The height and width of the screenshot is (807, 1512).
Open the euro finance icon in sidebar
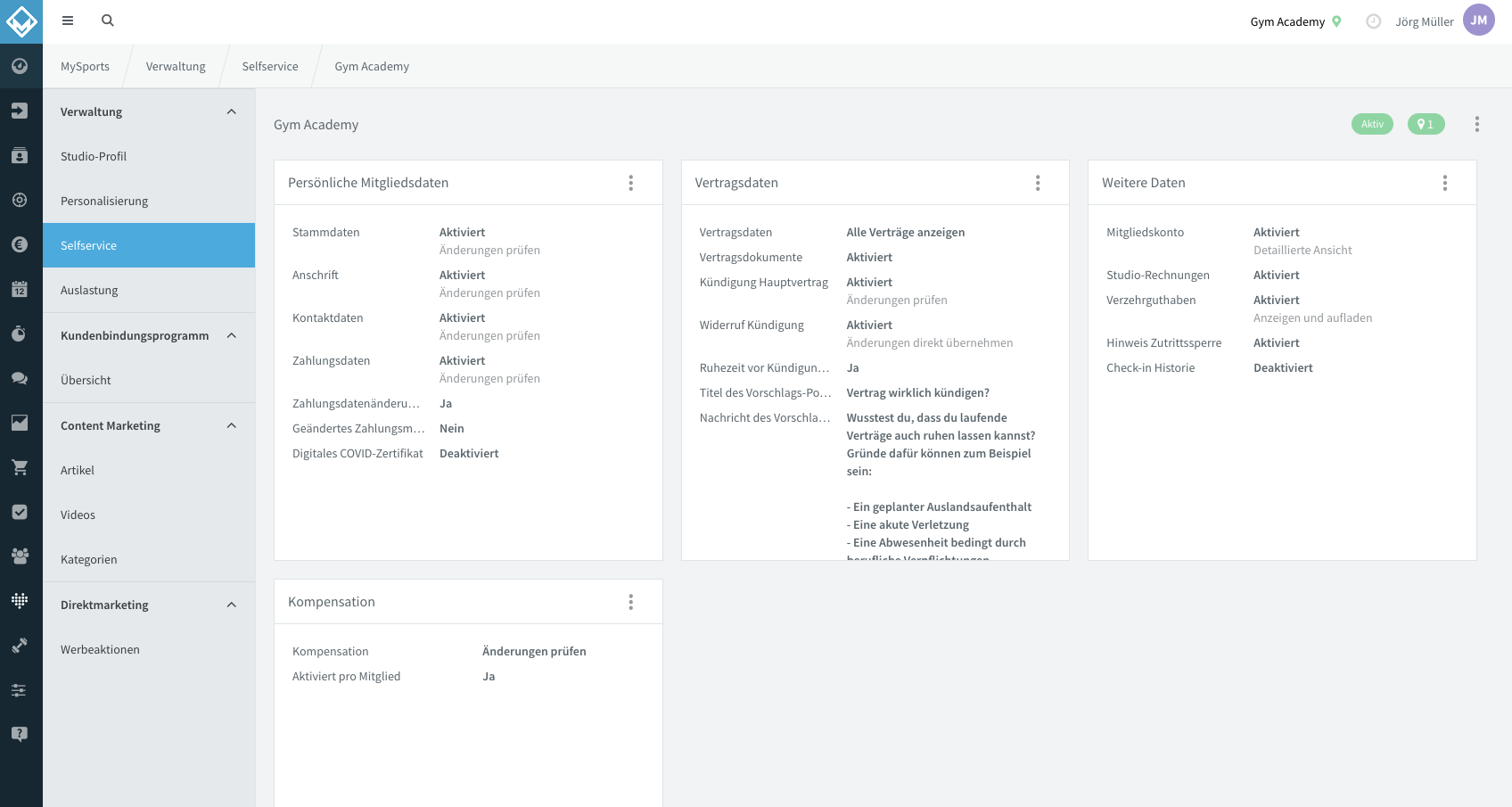coord(20,244)
